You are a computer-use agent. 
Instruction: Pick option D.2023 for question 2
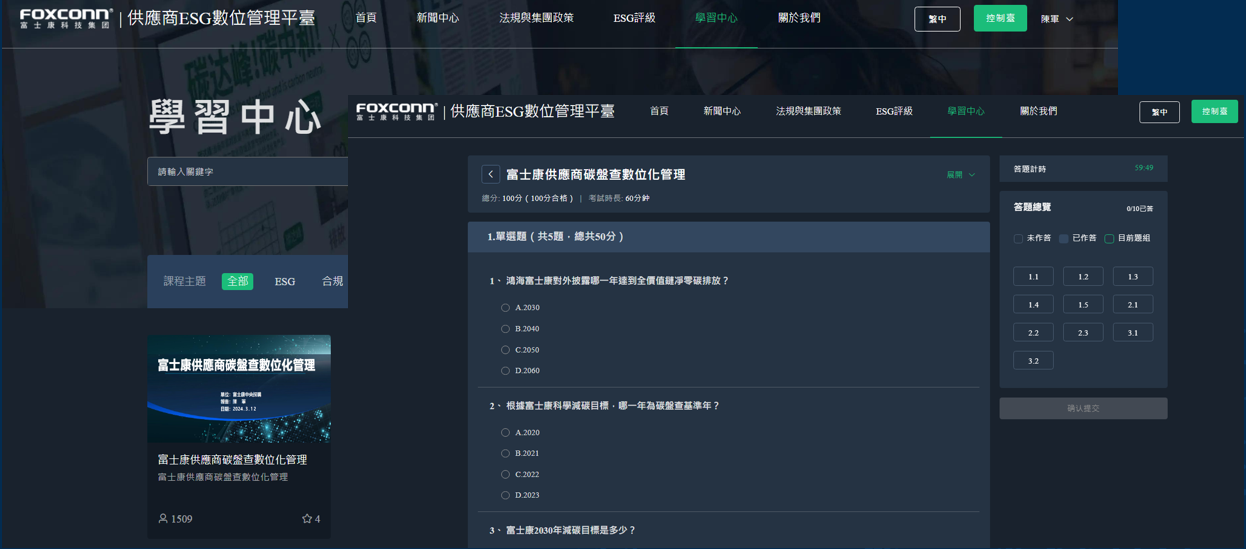point(505,496)
